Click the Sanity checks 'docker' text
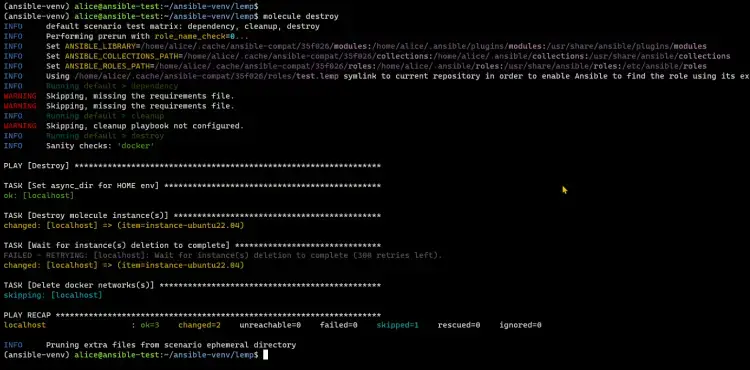The image size is (750, 370). [100, 146]
